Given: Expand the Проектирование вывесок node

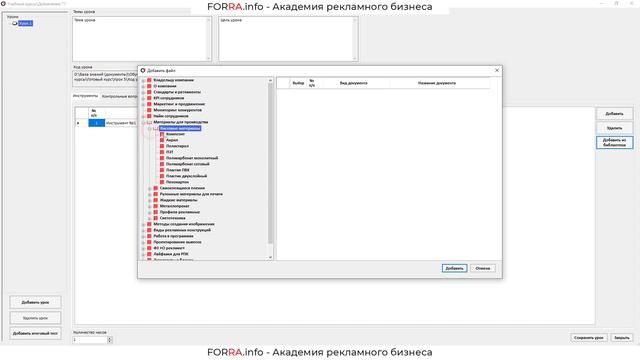Looking at the screenshot, I should [143, 242].
